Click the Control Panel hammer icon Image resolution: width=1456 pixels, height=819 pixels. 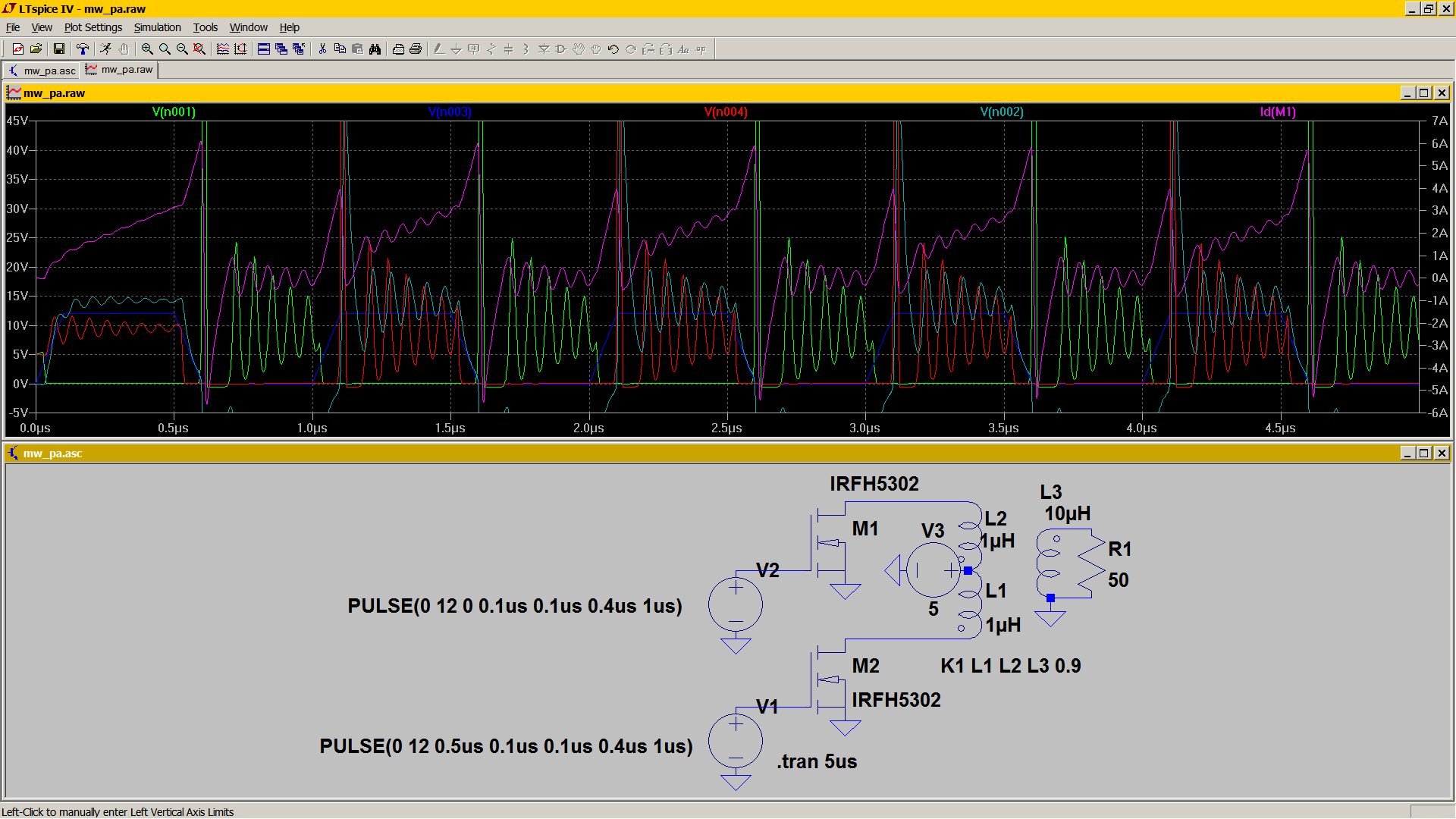click(x=83, y=49)
